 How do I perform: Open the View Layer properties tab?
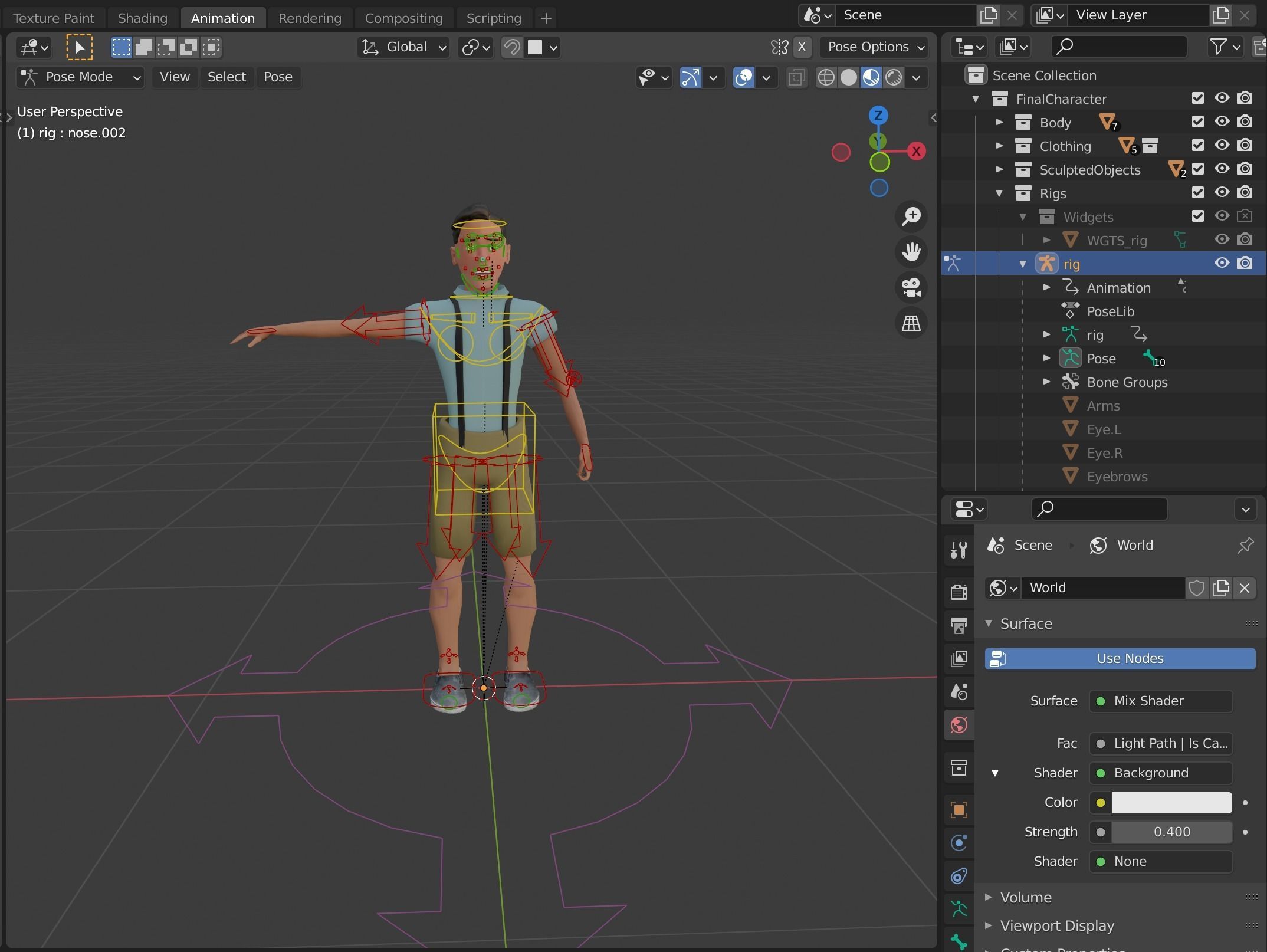(x=959, y=658)
